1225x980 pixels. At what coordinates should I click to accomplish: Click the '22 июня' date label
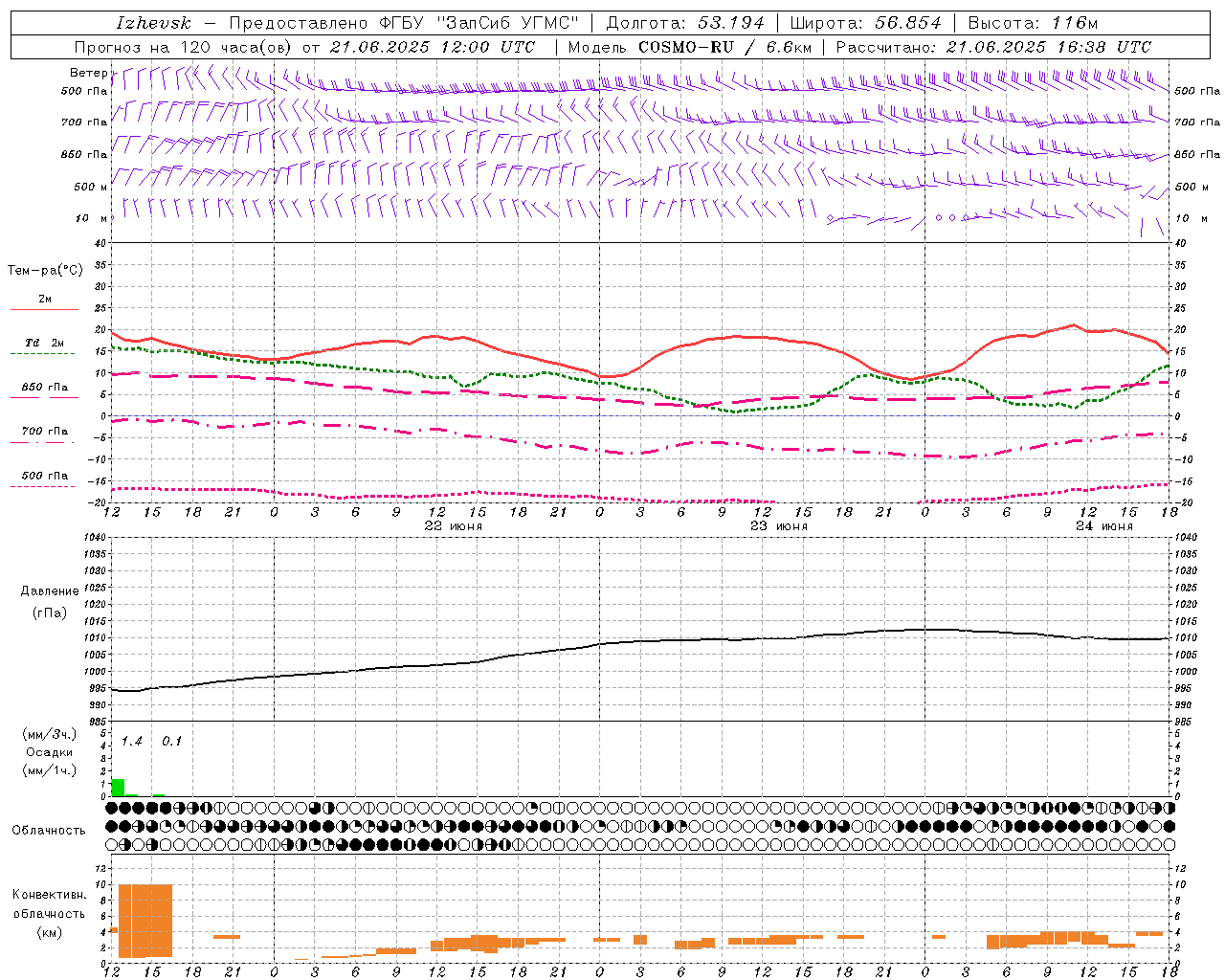453,526
